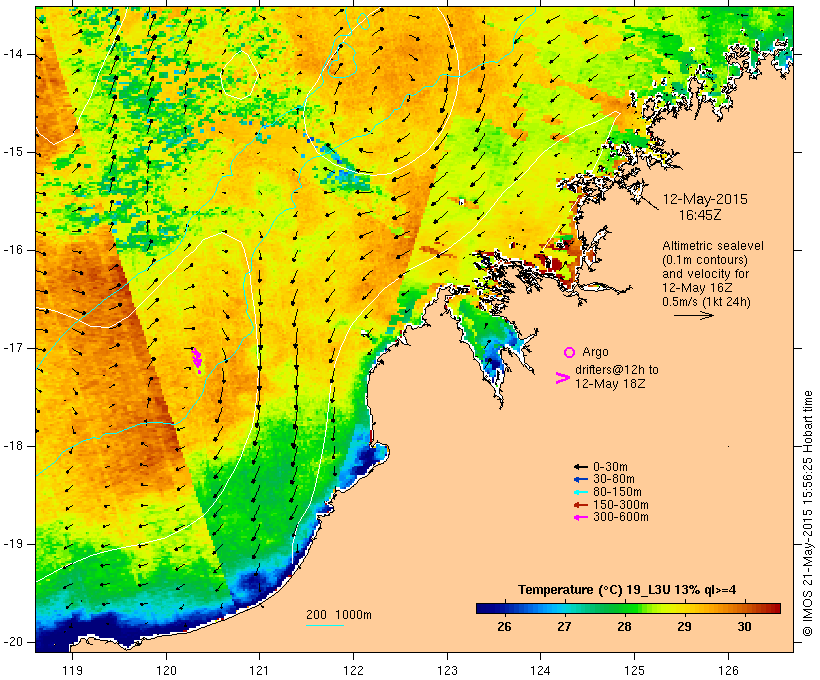Click the longitude label 123

click(447, 670)
